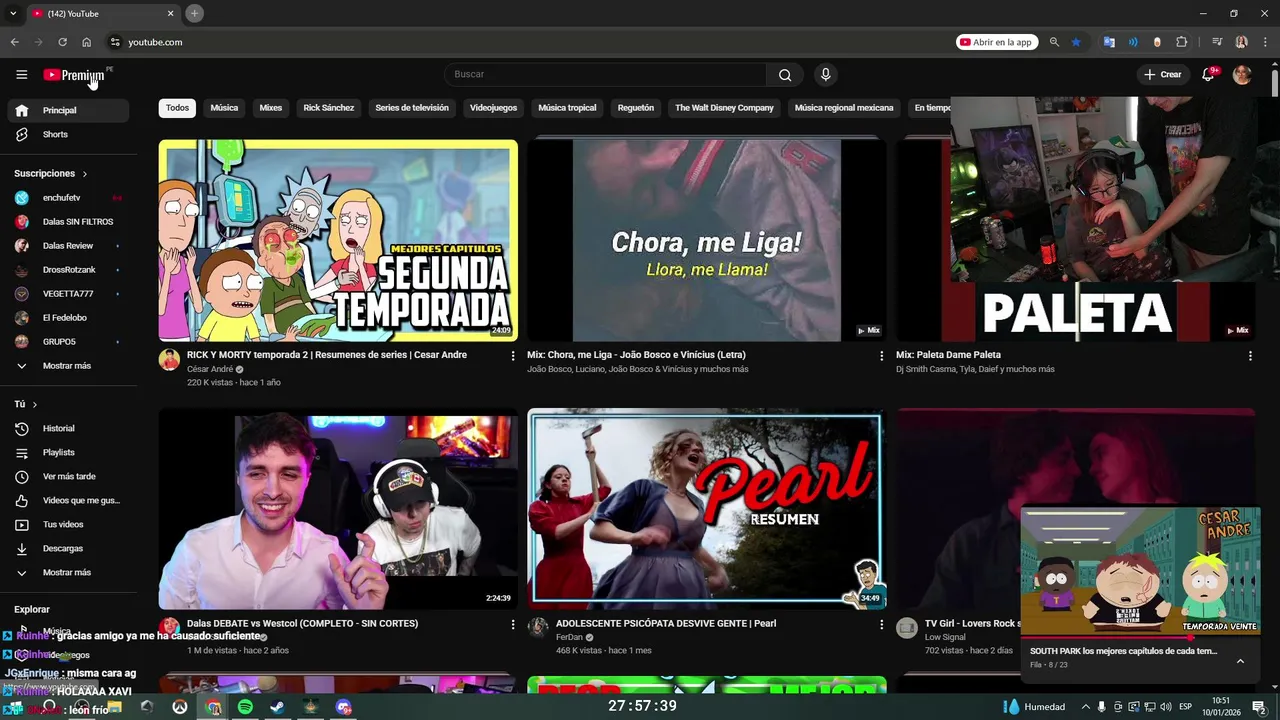Viewport: 1280px width, 720px height.
Task: Open VEGETTA777 subscription channel
Action: click(68, 294)
